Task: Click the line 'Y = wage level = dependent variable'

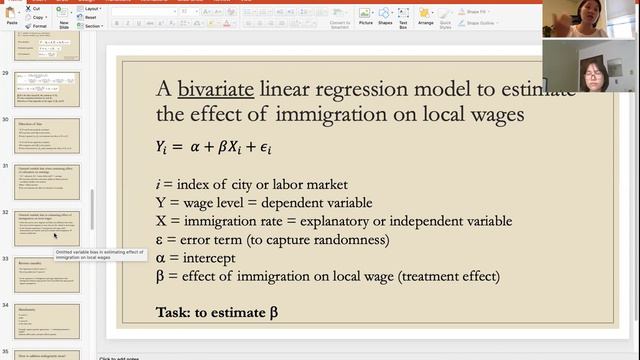Action: pyautogui.click(x=264, y=203)
